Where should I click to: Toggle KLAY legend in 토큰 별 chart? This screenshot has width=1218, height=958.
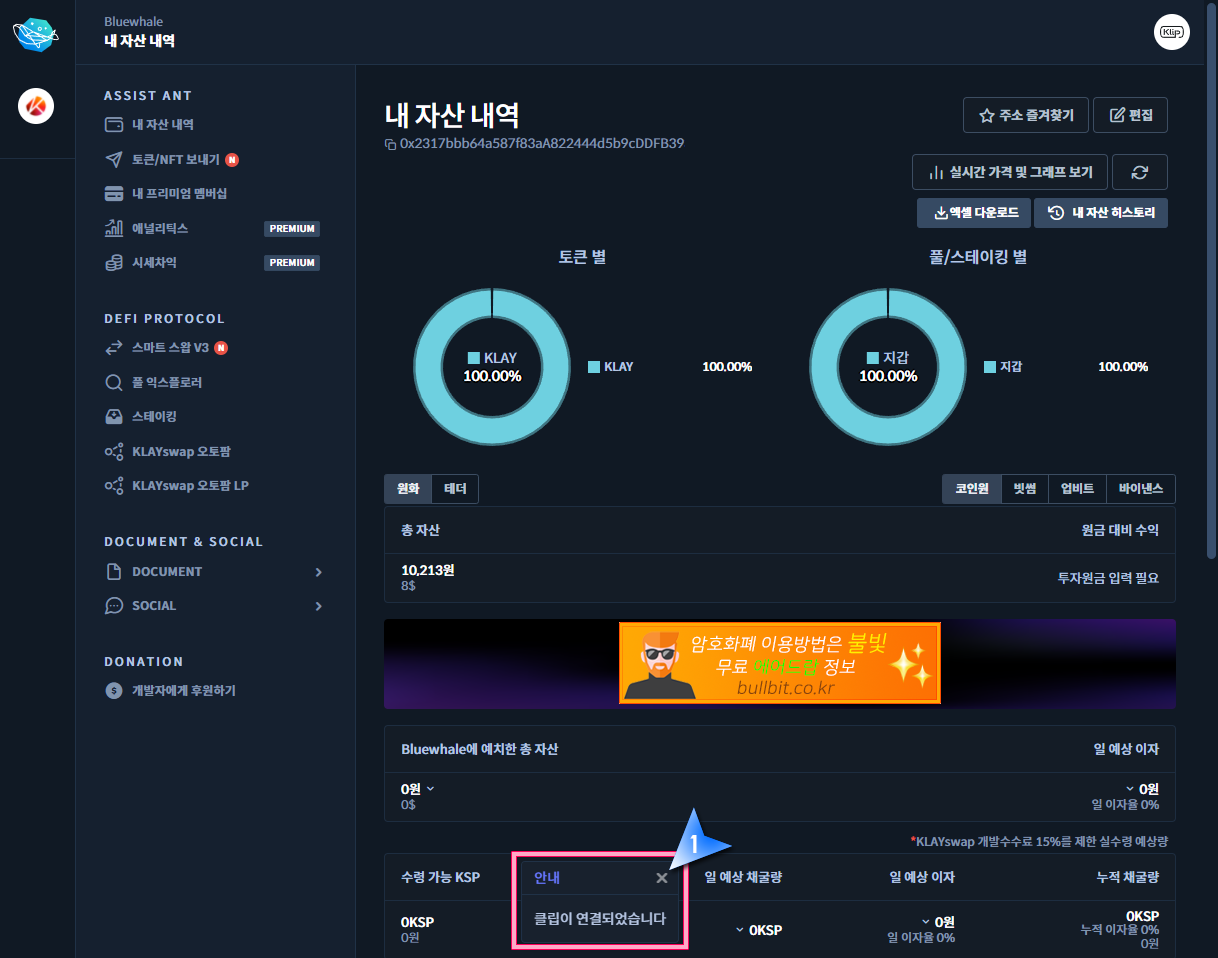[x=611, y=367]
